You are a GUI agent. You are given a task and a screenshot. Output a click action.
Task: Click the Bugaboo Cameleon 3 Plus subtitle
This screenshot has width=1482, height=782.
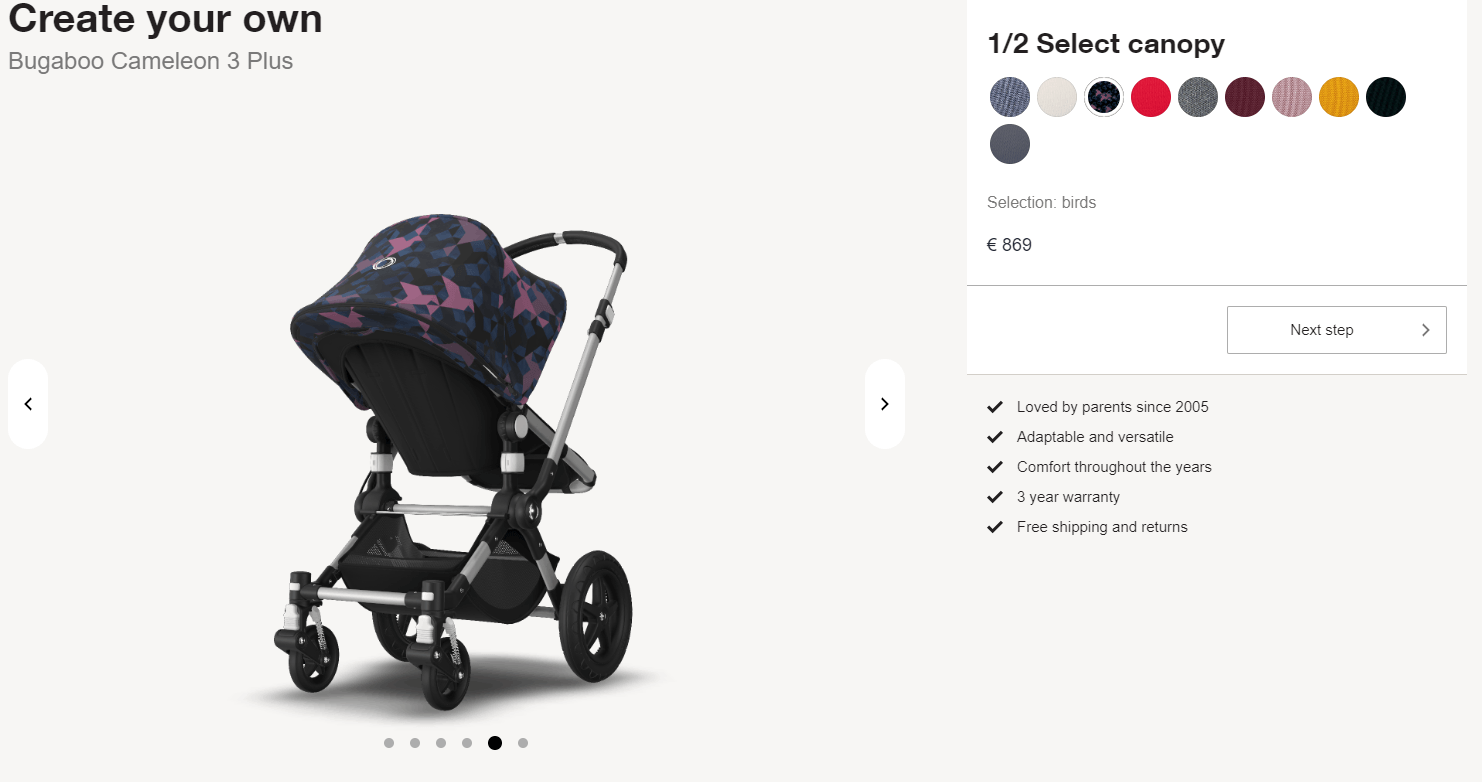pos(150,61)
